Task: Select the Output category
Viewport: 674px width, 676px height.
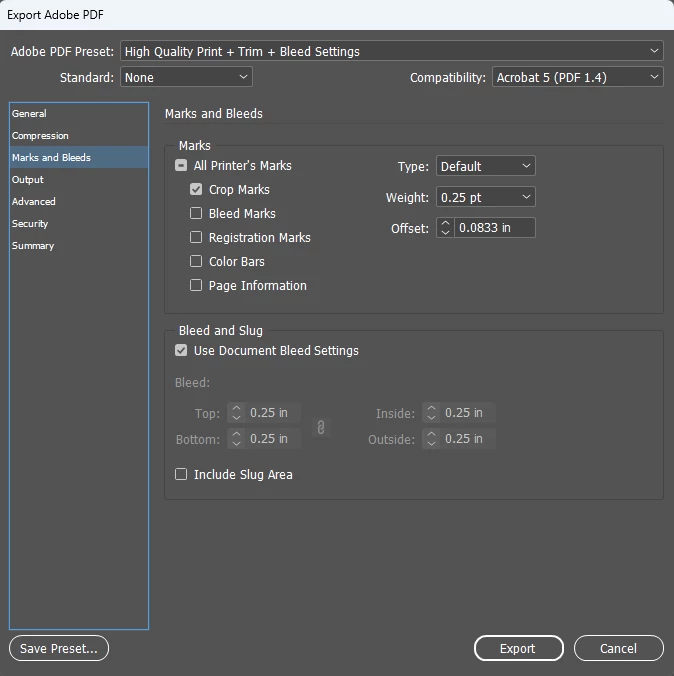Action: pos(79,179)
